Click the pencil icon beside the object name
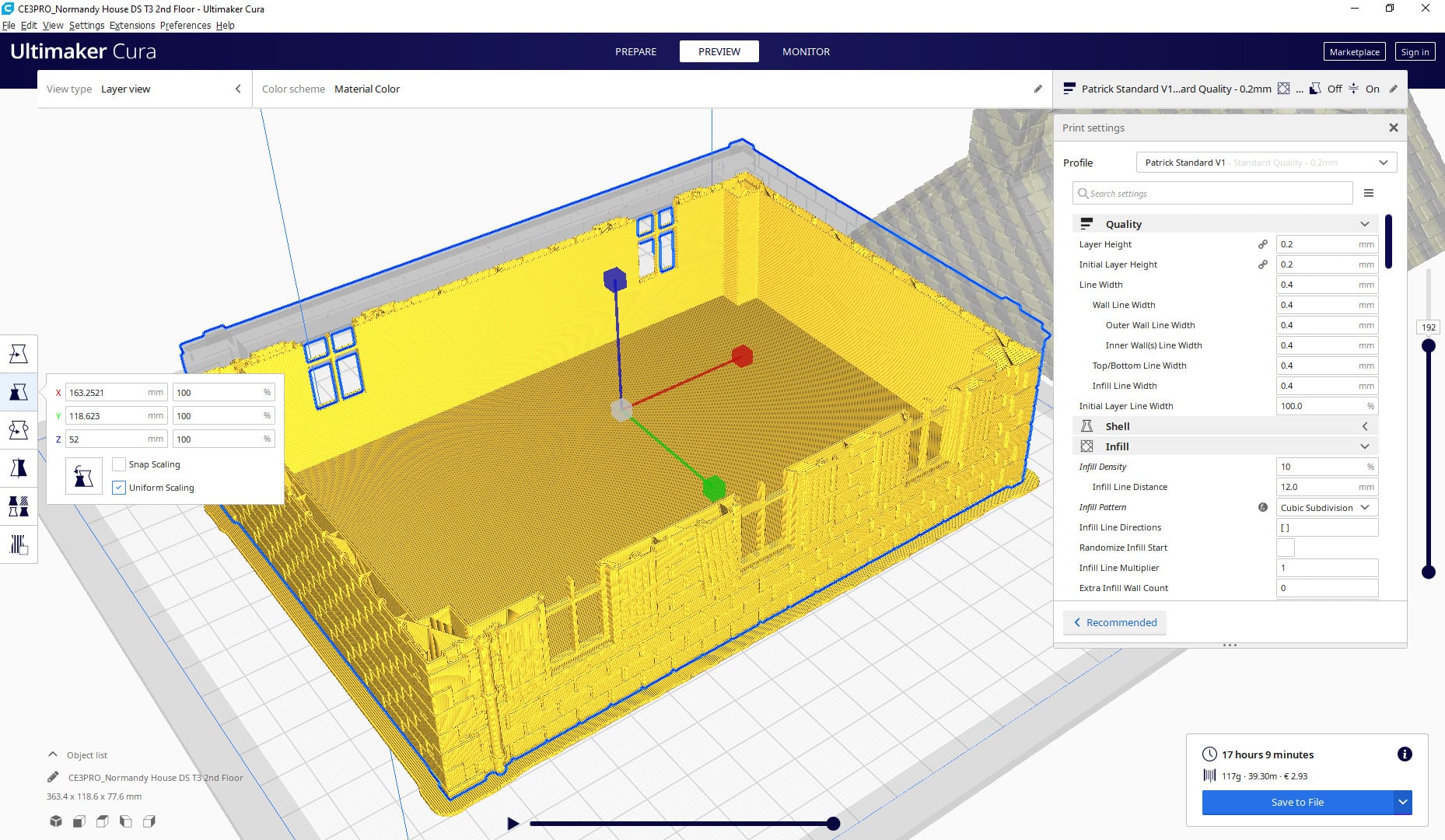The image size is (1445, 840). pos(53,777)
